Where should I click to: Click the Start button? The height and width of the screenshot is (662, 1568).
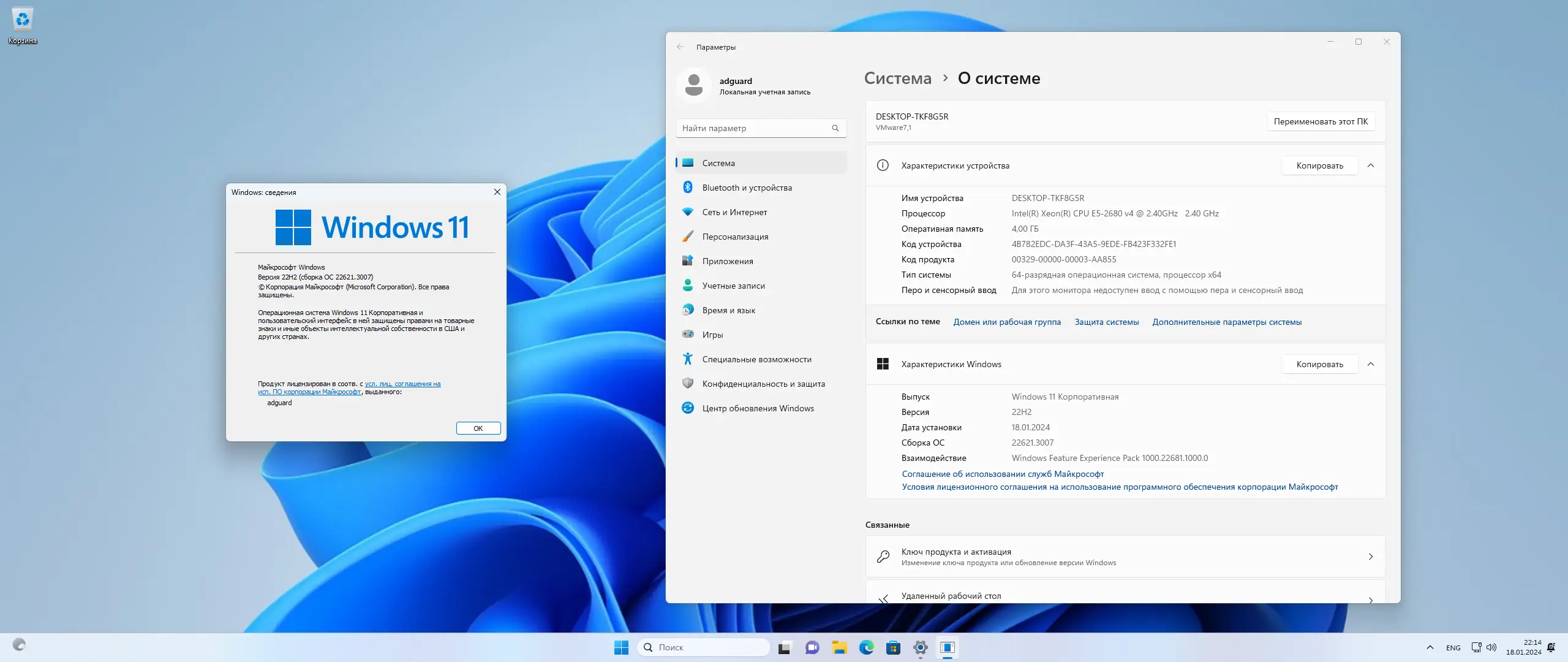tap(620, 647)
